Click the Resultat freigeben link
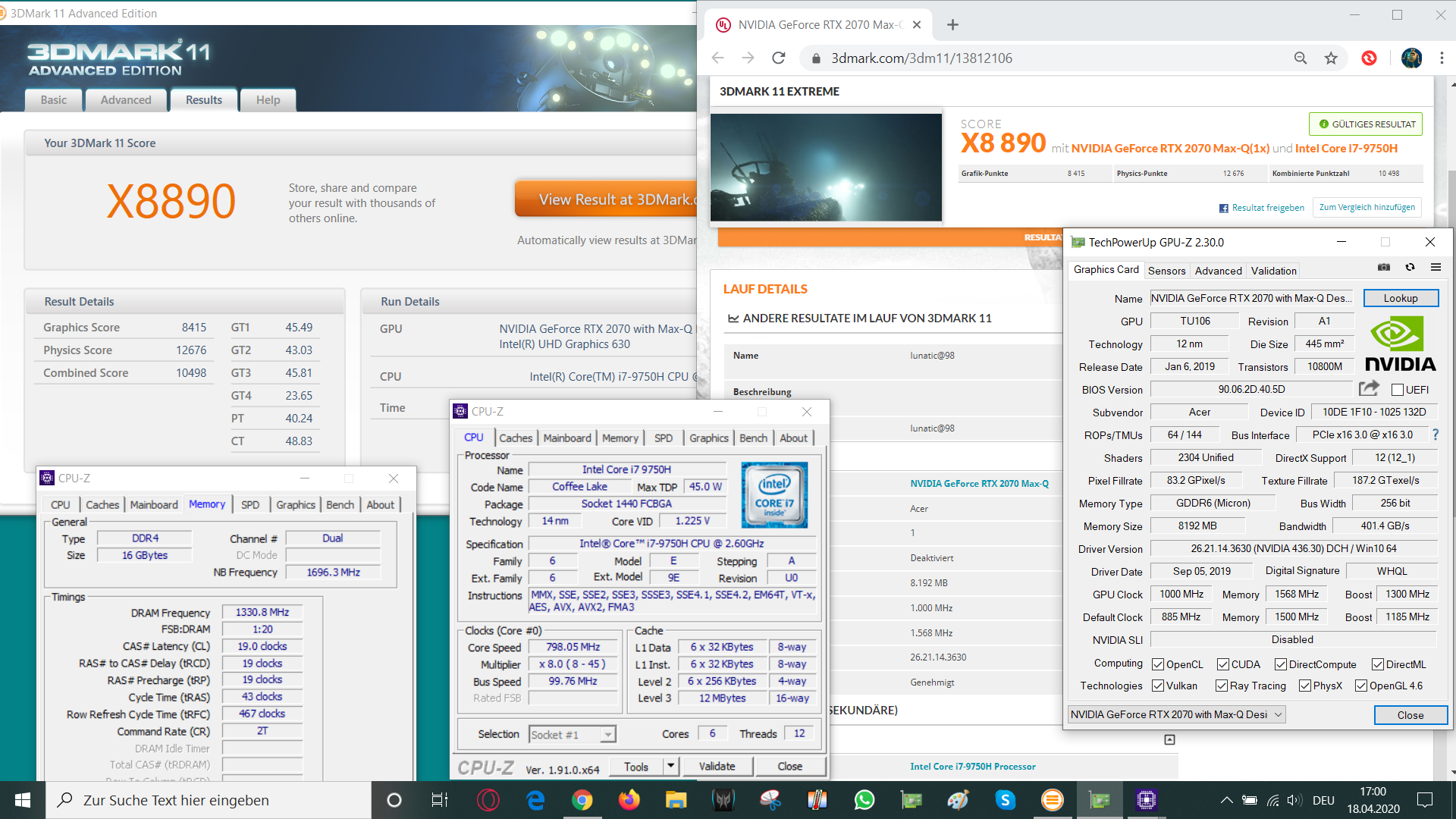 (1261, 208)
